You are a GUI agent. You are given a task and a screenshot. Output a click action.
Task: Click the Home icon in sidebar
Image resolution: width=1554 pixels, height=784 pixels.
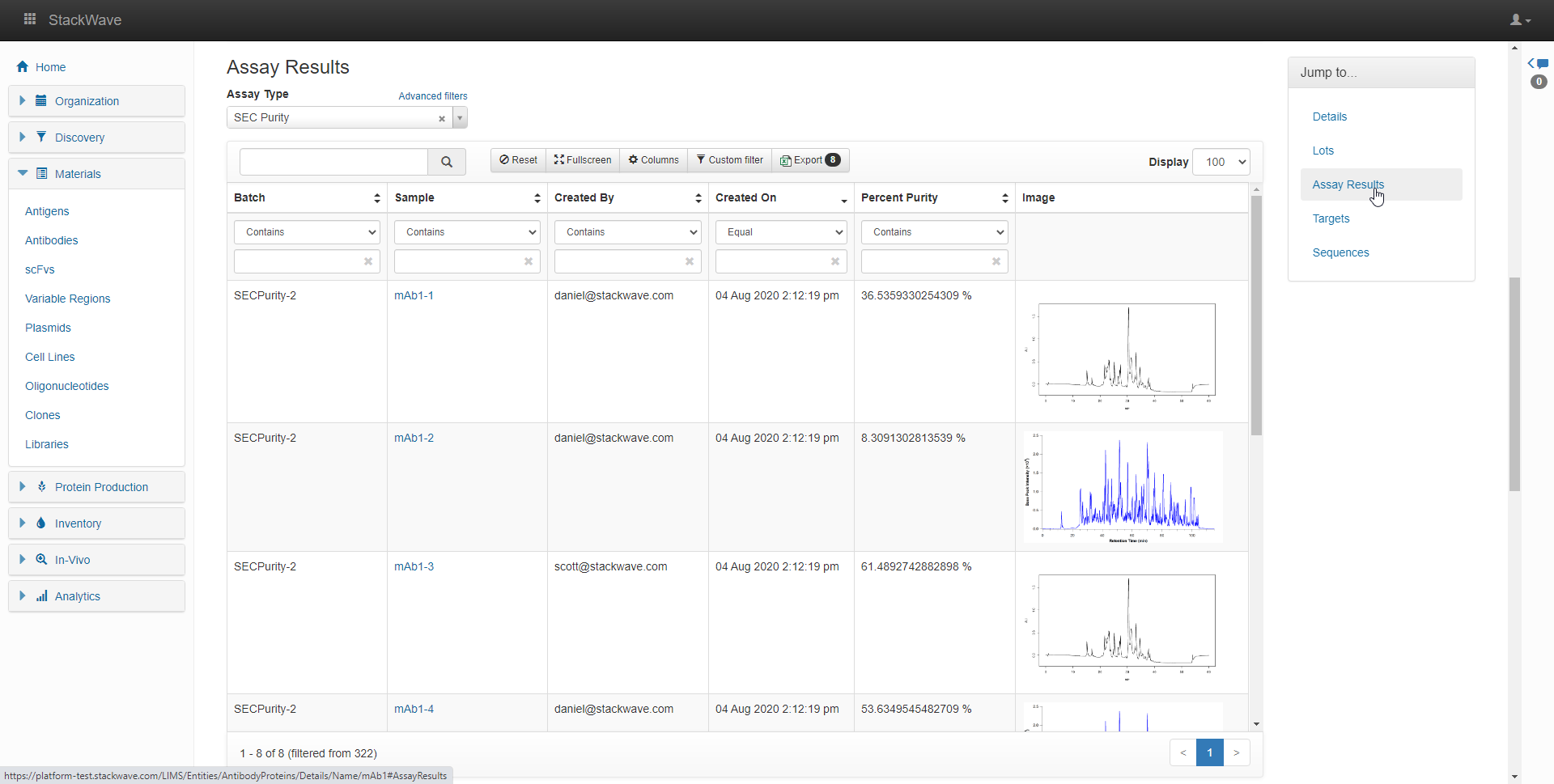coord(23,67)
